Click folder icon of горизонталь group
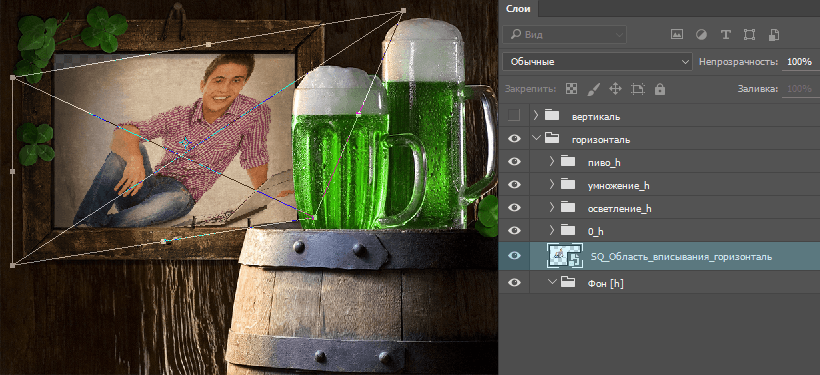This screenshot has width=820, height=375. pyautogui.click(x=552, y=139)
